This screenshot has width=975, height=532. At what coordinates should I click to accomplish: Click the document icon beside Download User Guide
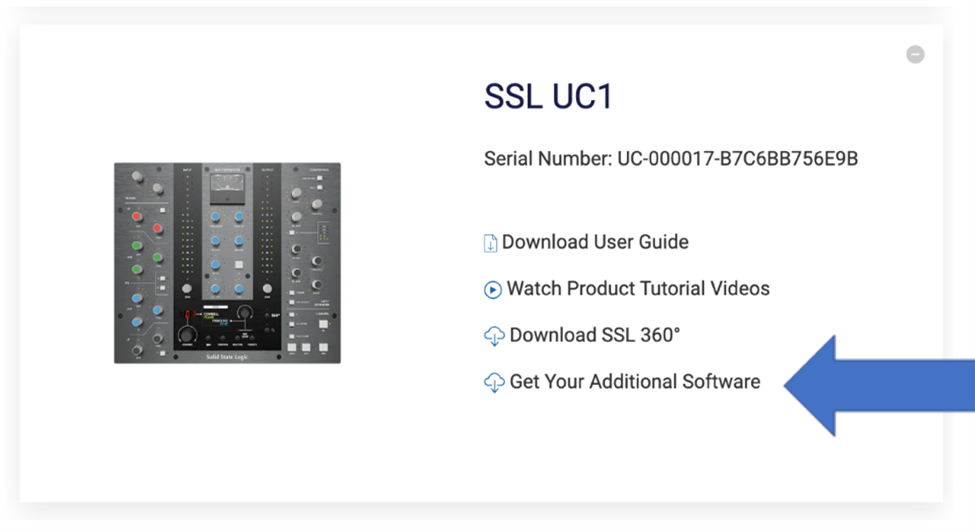pyautogui.click(x=491, y=243)
